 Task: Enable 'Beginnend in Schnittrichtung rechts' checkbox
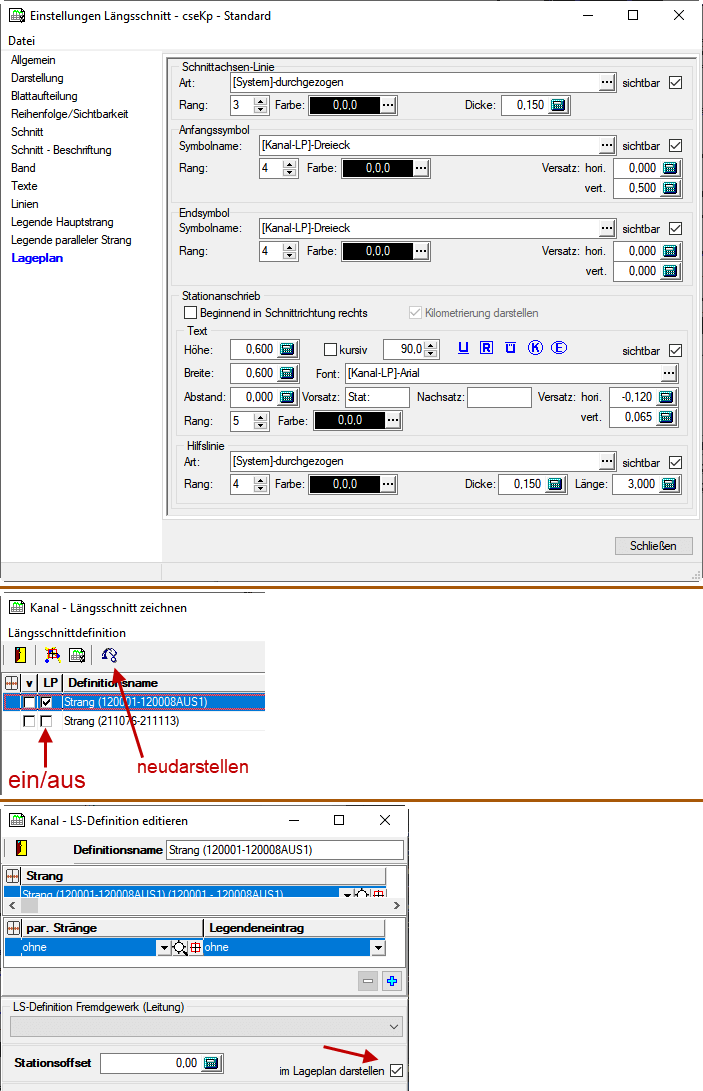pyautogui.click(x=191, y=313)
